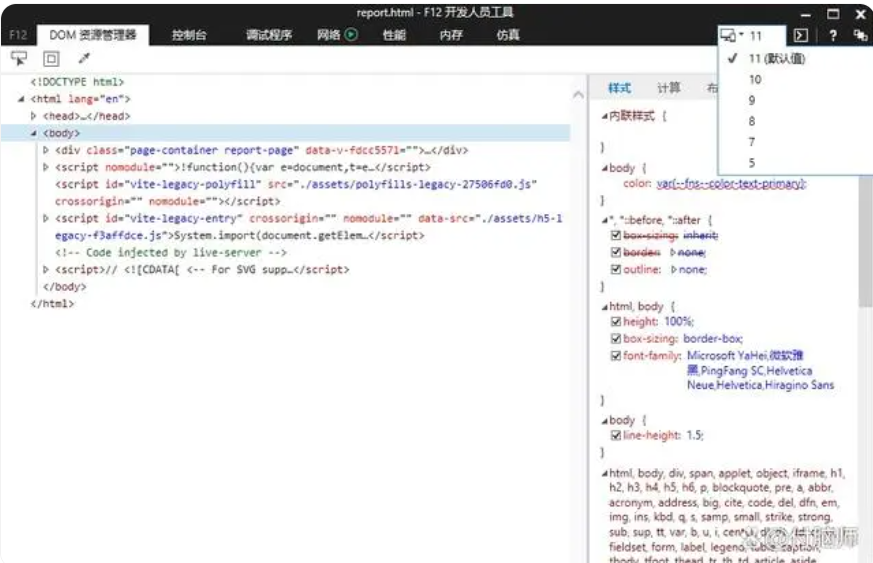Select document mode 9
The width and height of the screenshot is (873, 563).
pos(752,100)
